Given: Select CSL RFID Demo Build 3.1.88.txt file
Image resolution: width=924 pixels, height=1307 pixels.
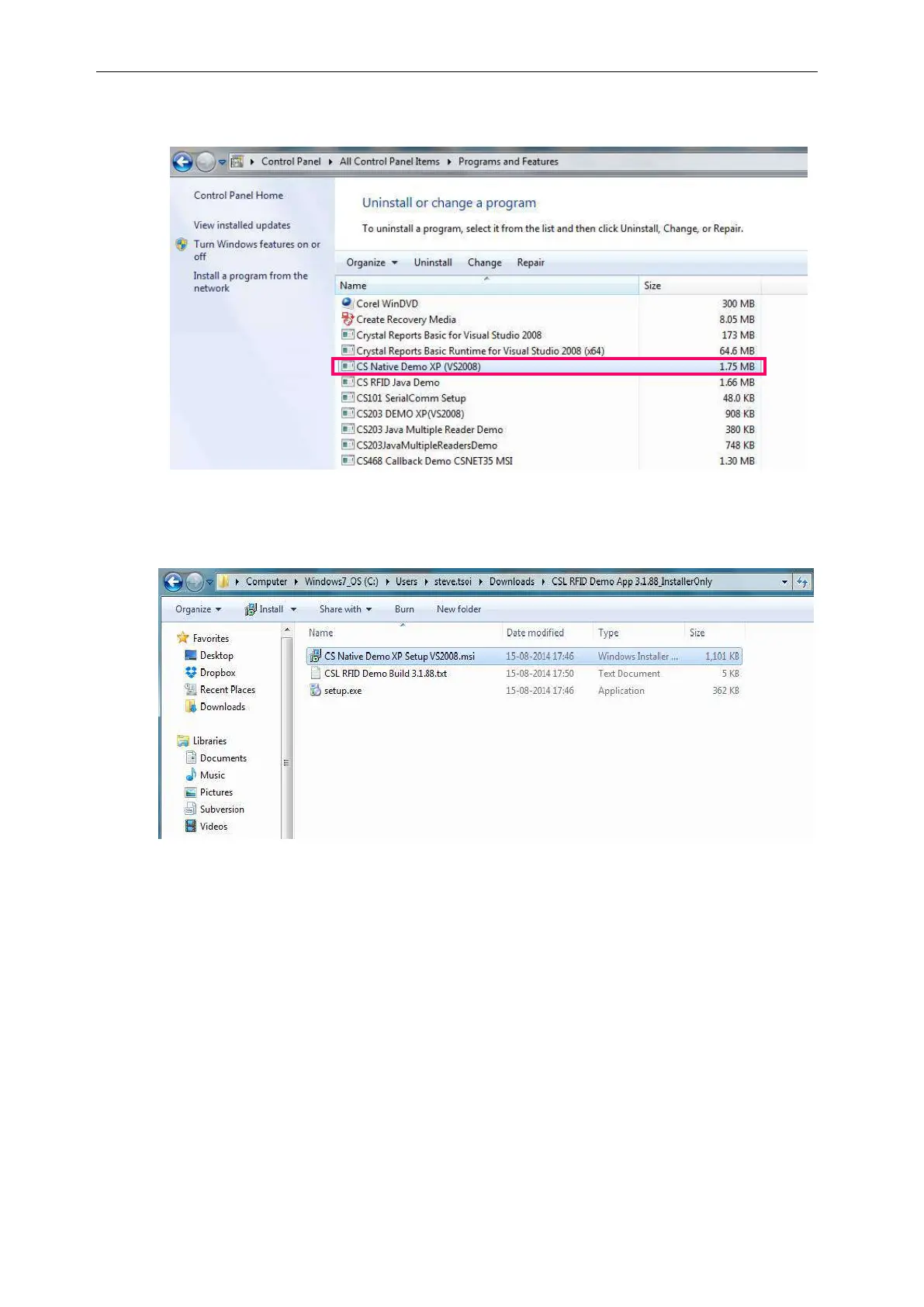Looking at the screenshot, I should click(524, 673).
